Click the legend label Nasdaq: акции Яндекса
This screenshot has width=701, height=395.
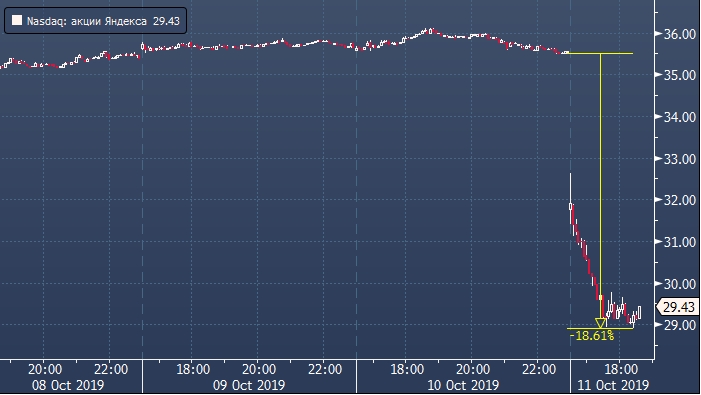87,21
